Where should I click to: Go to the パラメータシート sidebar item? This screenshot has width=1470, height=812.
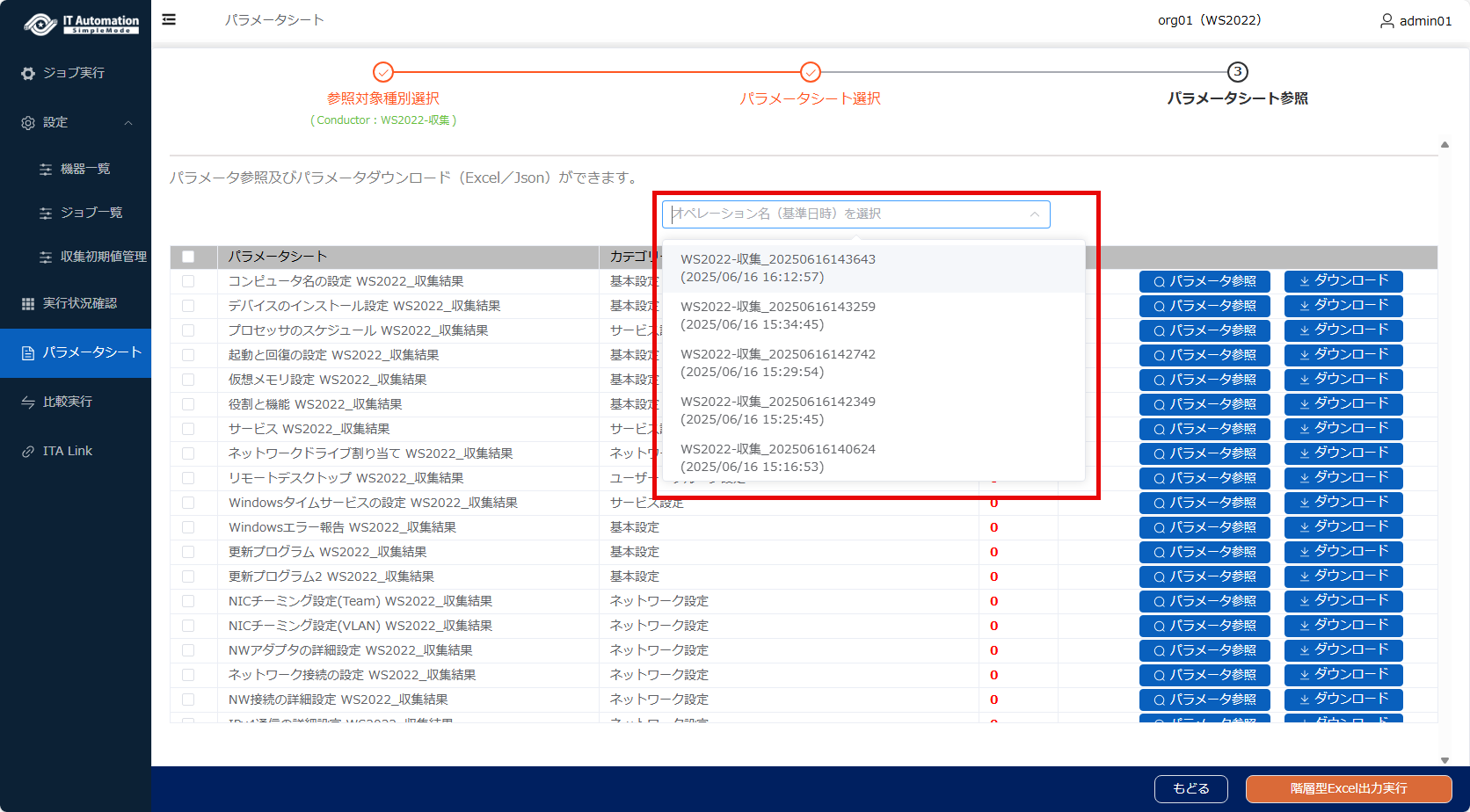(91, 352)
